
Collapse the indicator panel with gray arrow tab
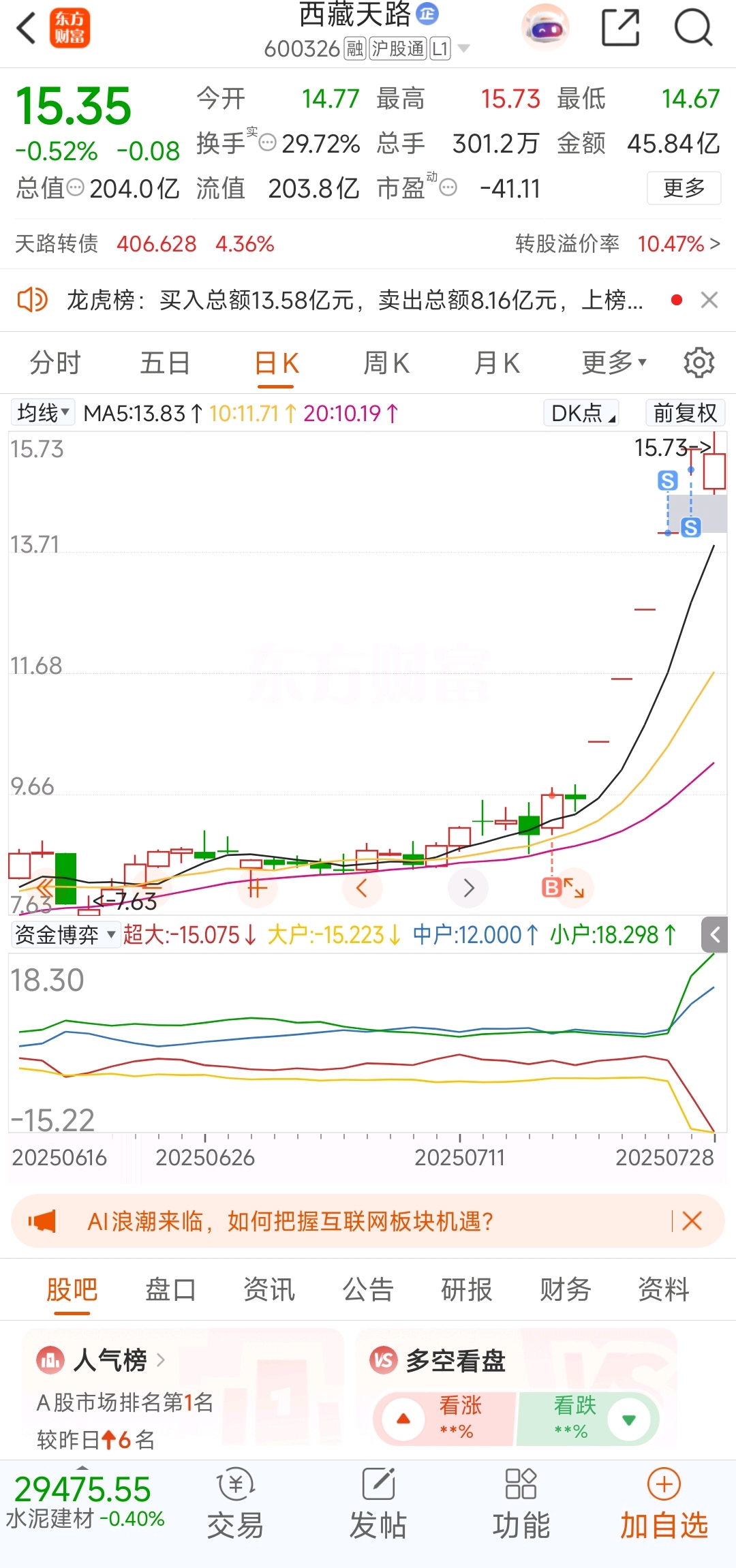coord(716,934)
